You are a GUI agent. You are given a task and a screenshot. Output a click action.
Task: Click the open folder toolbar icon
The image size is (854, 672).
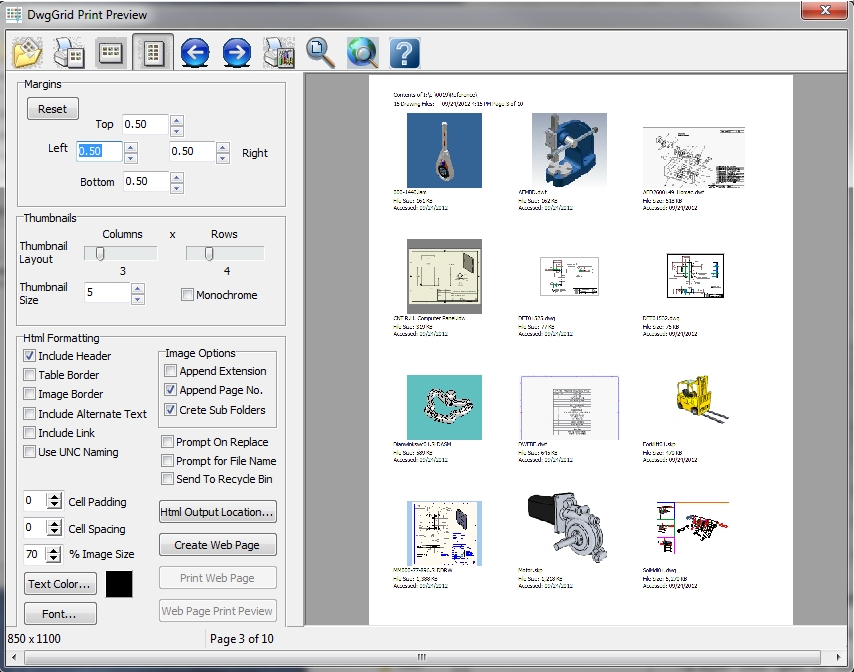27,52
